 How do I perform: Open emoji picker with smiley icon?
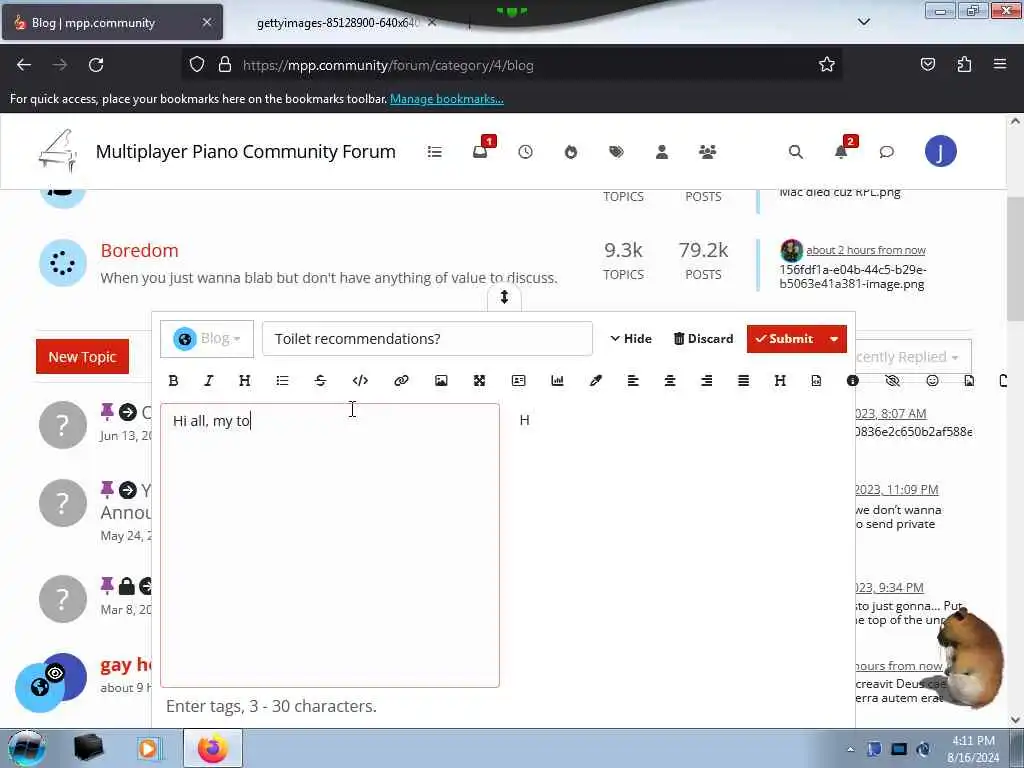point(932,381)
